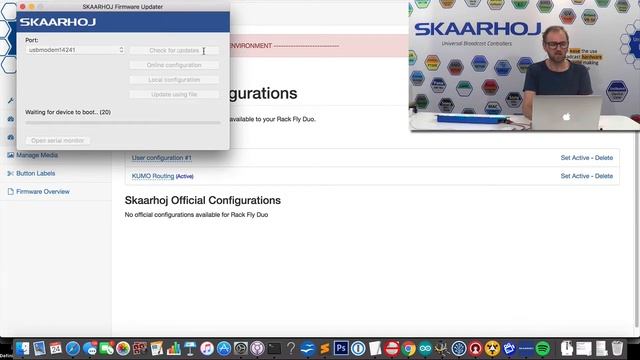Screen dimensions: 640x360
Task: Click the Button Labels scissors icon
Action: click(11, 173)
